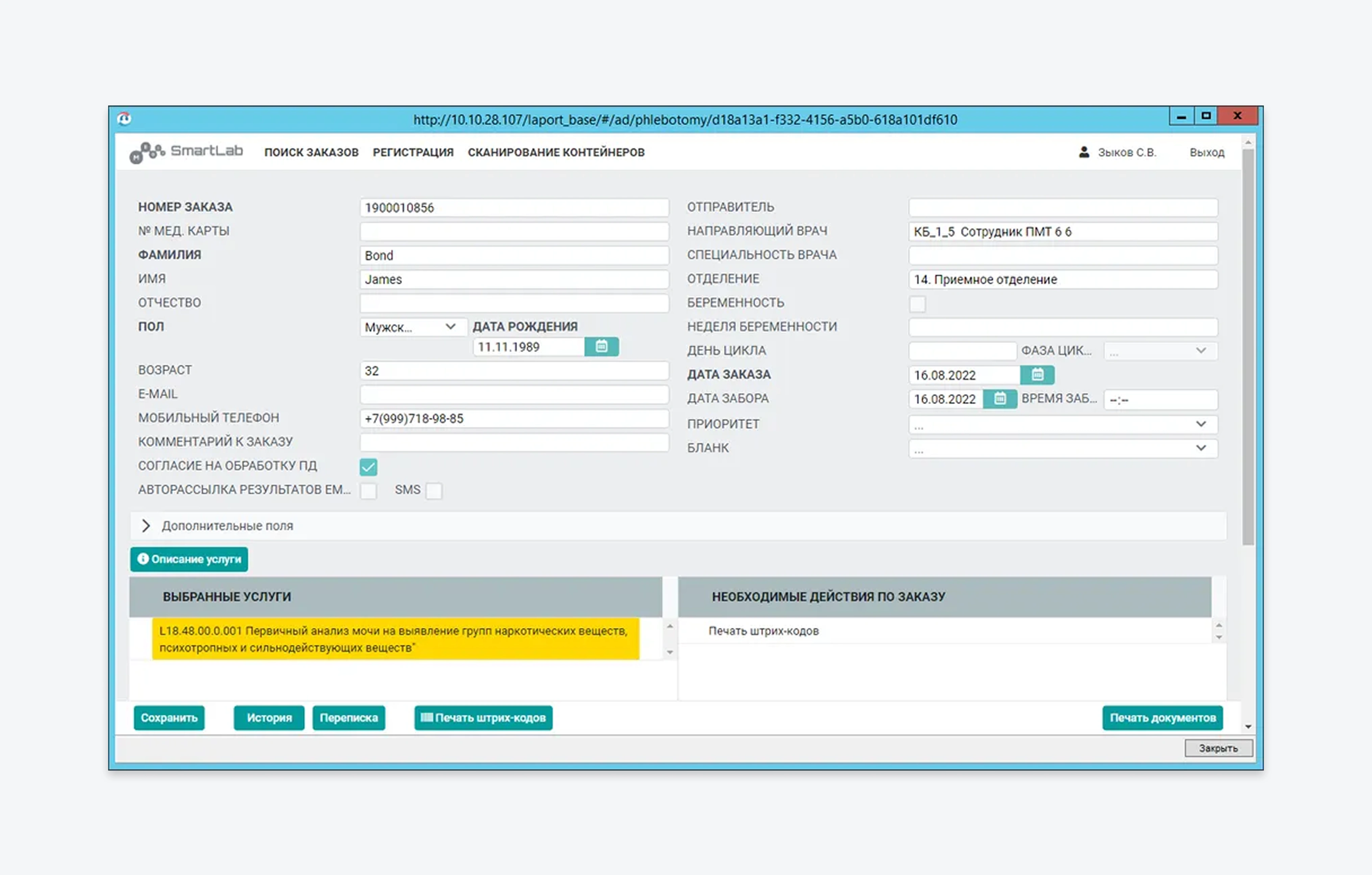Click the Сохранить button
Screen dimensions: 1372x875
(x=169, y=718)
